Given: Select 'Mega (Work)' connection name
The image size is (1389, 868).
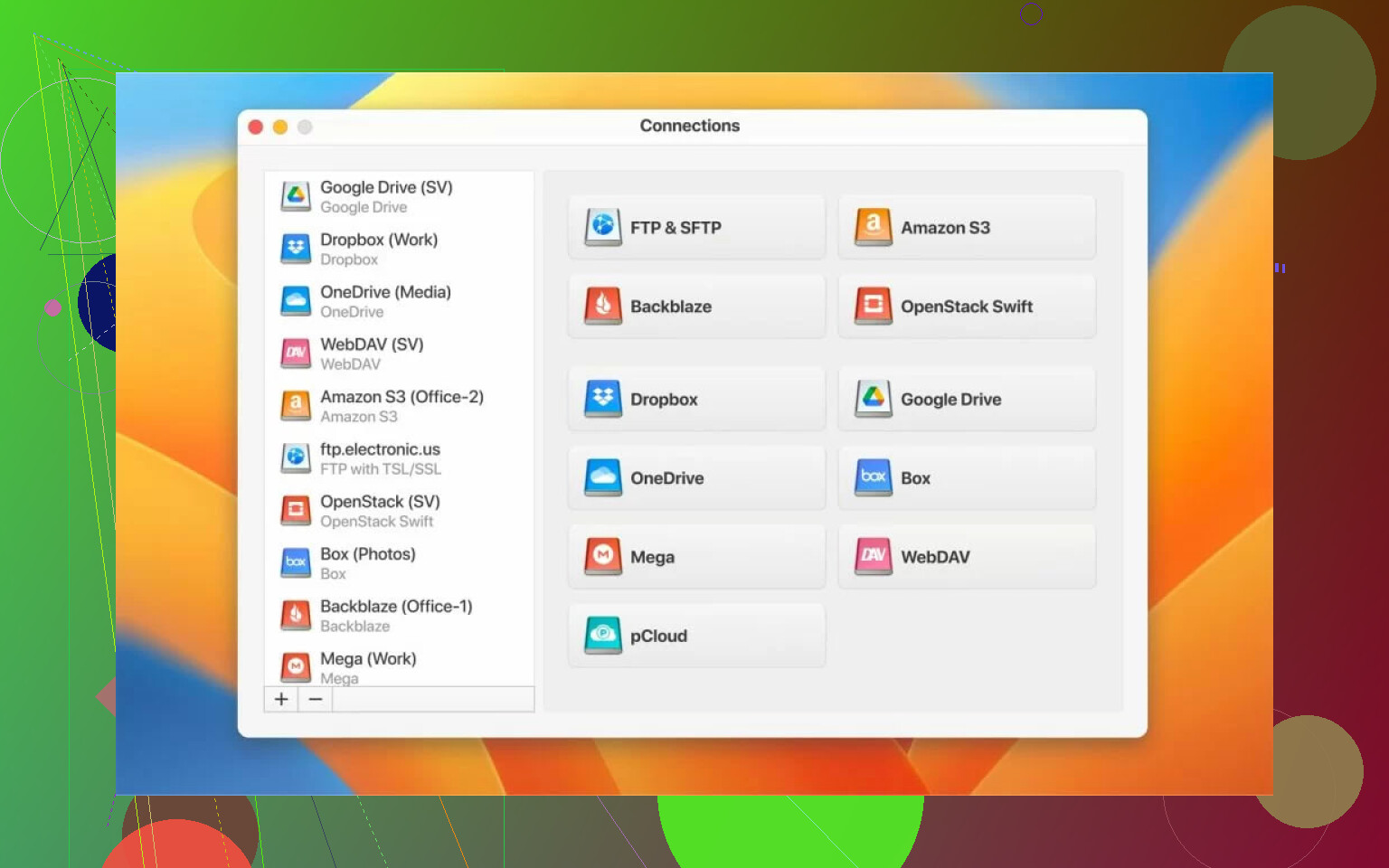Looking at the screenshot, I should pos(368,659).
